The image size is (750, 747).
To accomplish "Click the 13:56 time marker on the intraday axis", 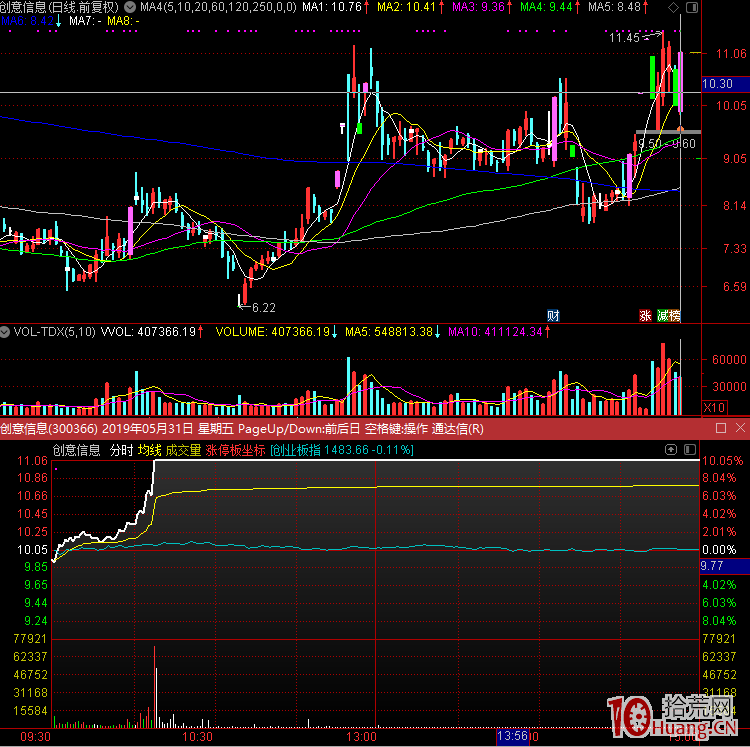I will [x=512, y=736].
